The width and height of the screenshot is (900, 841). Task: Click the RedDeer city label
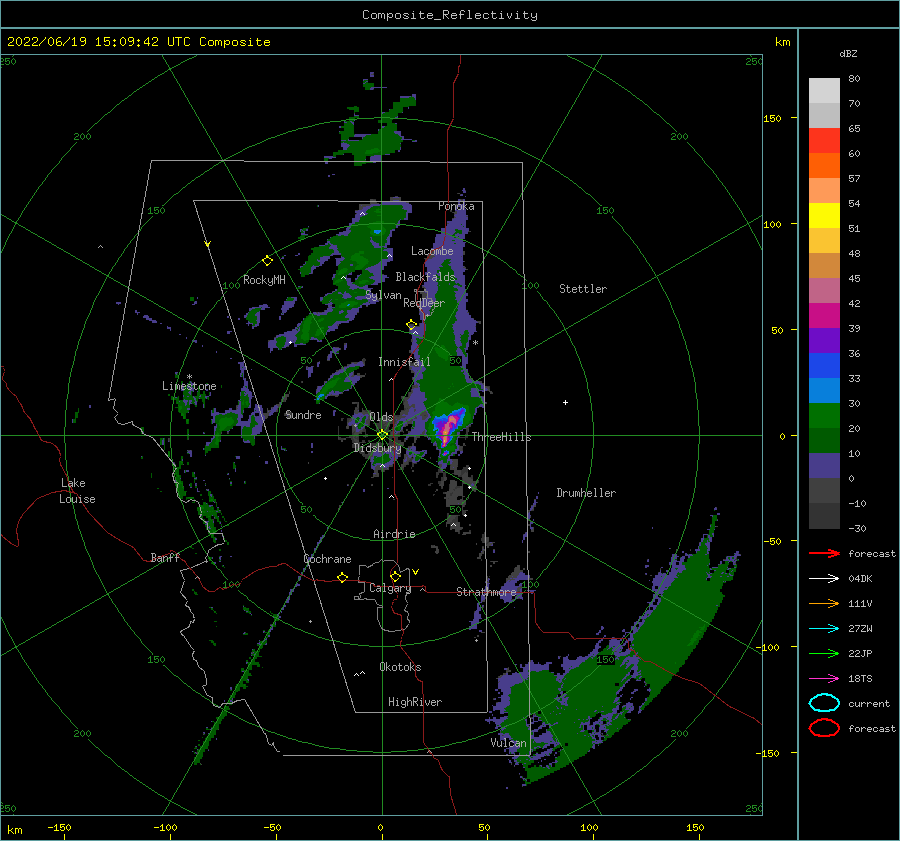(x=424, y=303)
